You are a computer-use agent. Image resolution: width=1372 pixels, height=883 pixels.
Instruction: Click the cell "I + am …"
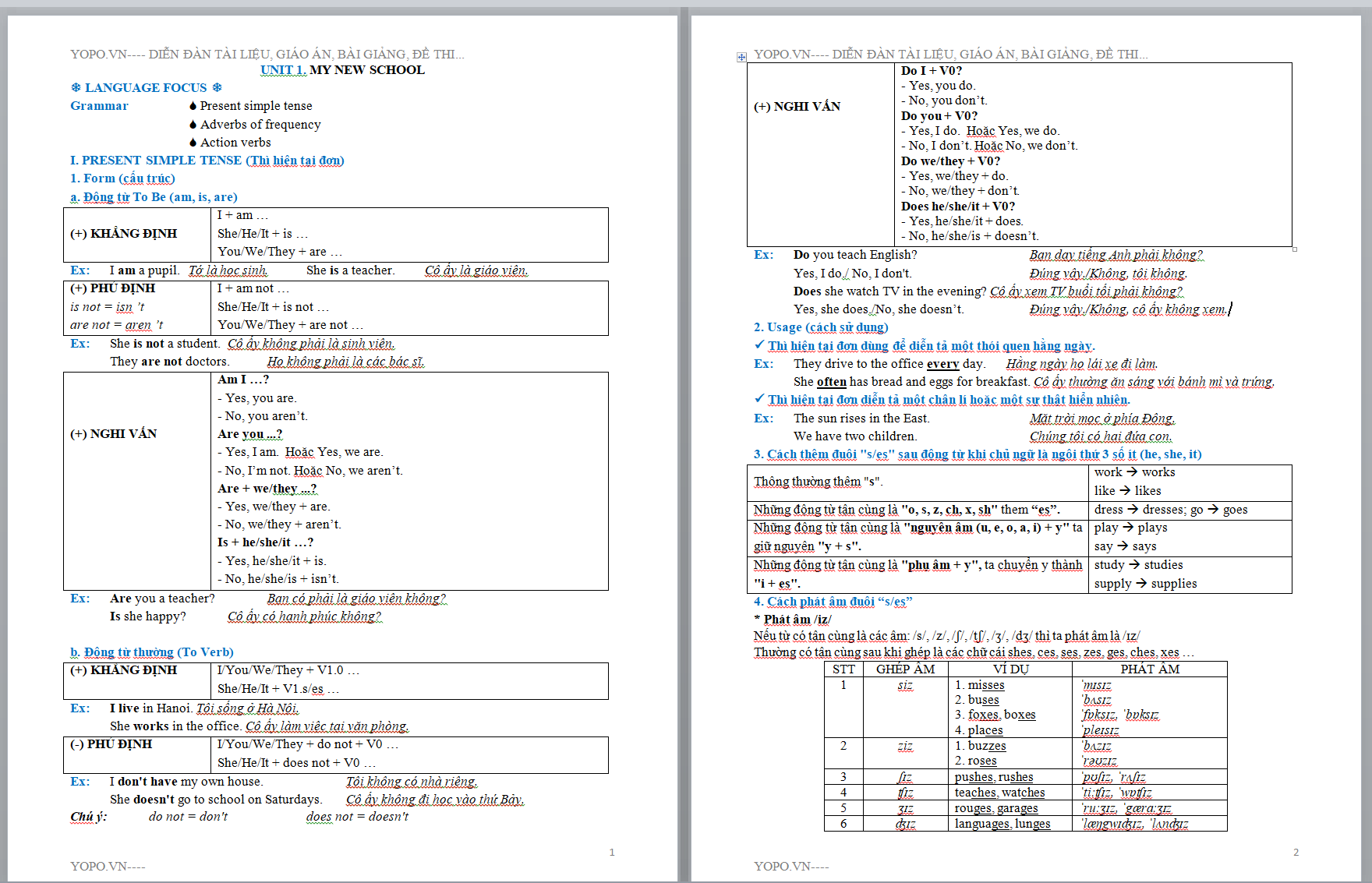point(242,215)
